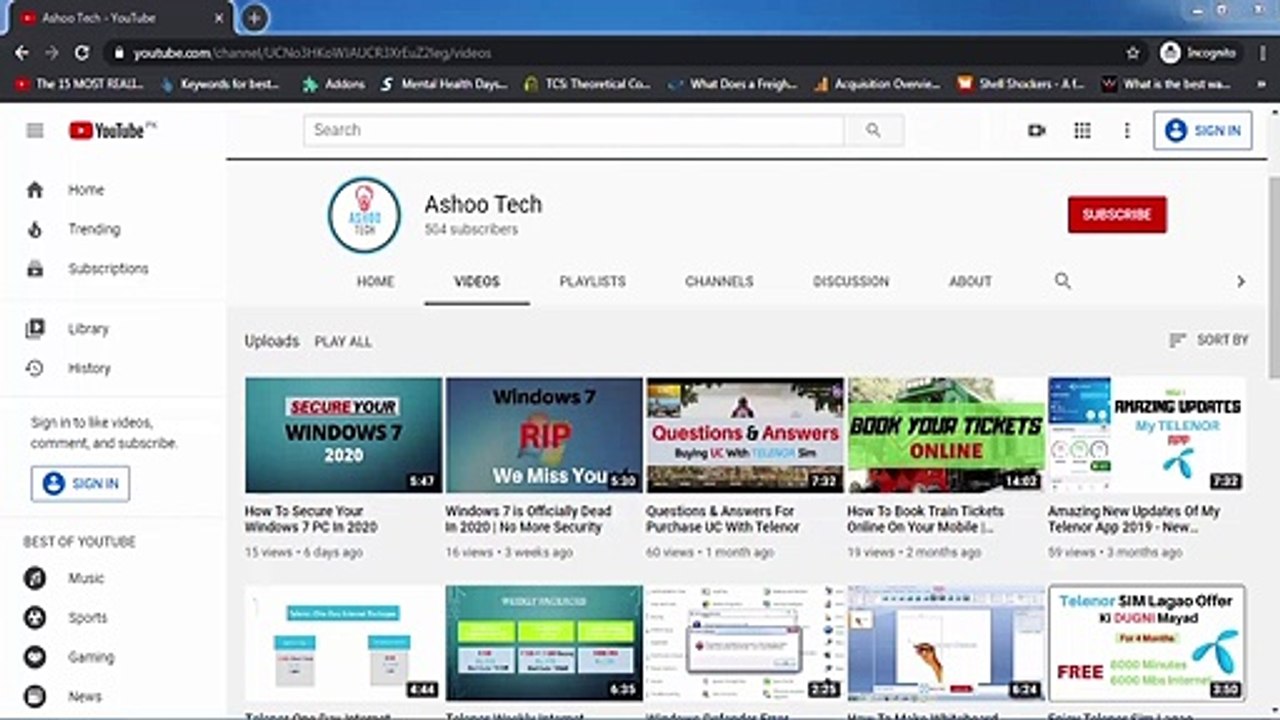Reload the page with refresh icon
Viewport: 1280px width, 720px height.
coord(82,53)
